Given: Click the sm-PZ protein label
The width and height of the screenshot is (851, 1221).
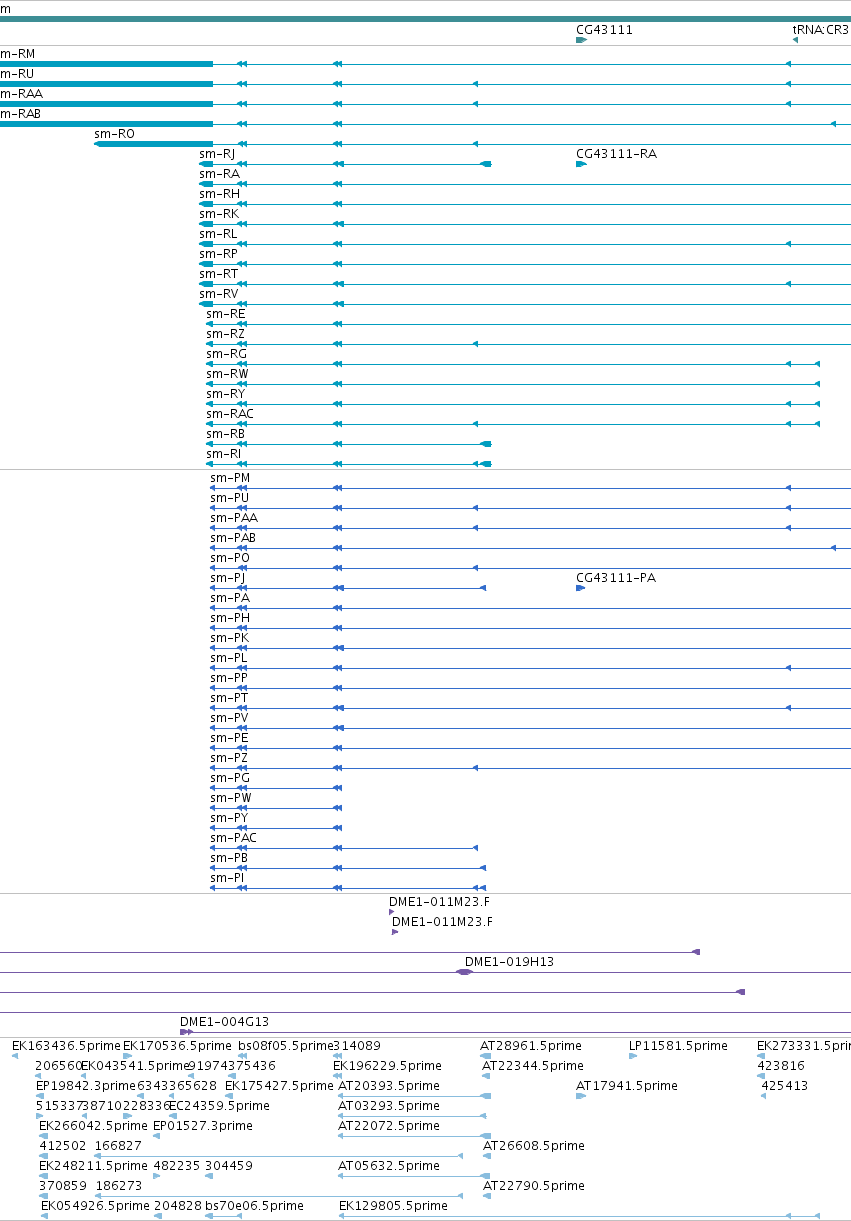Looking at the screenshot, I should click(229, 758).
